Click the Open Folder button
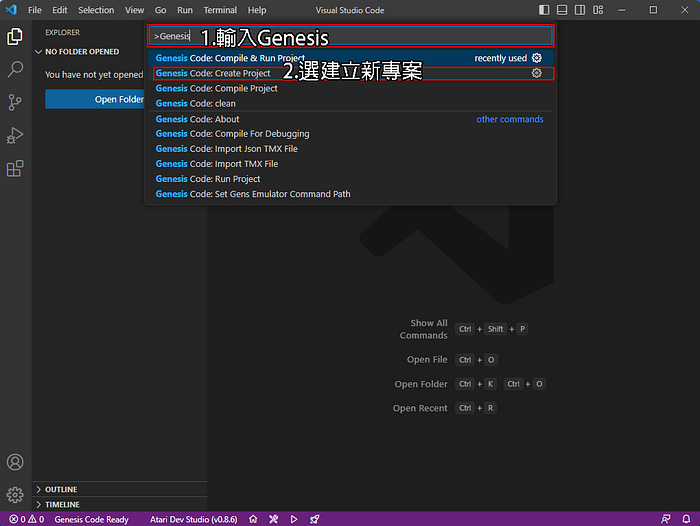 click(x=95, y=99)
